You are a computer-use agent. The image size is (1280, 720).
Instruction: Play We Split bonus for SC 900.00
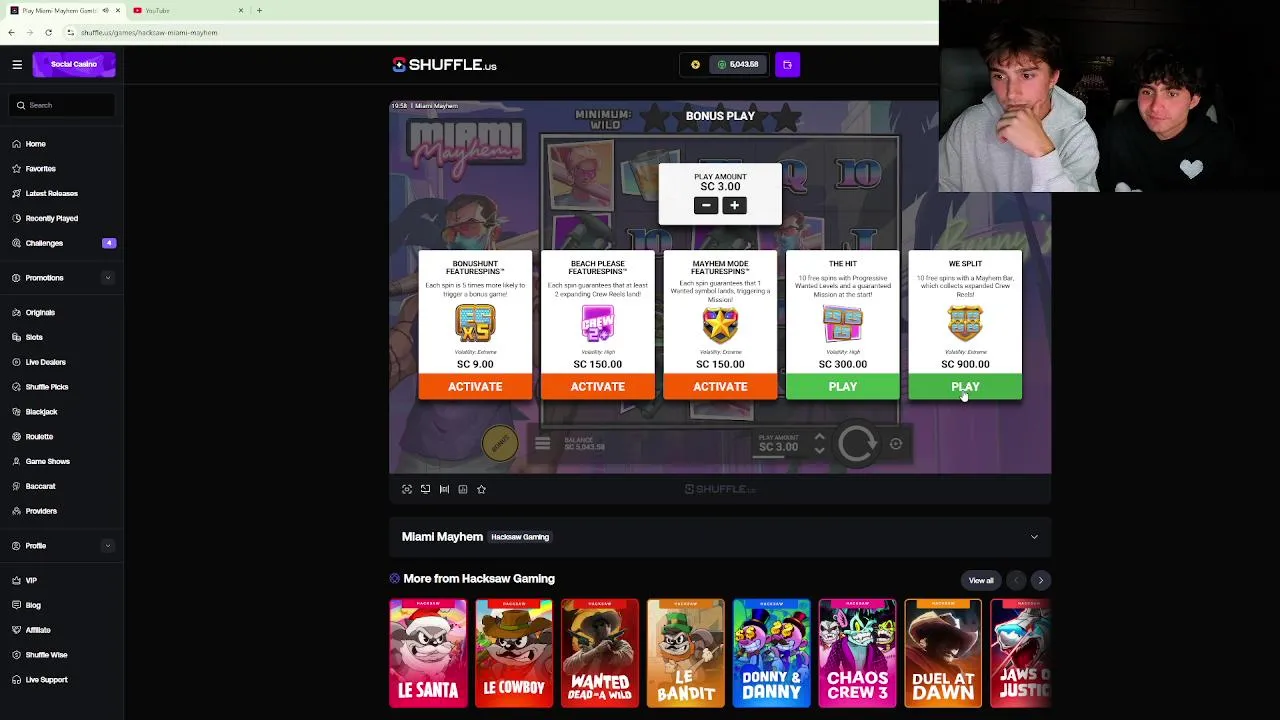point(965,387)
